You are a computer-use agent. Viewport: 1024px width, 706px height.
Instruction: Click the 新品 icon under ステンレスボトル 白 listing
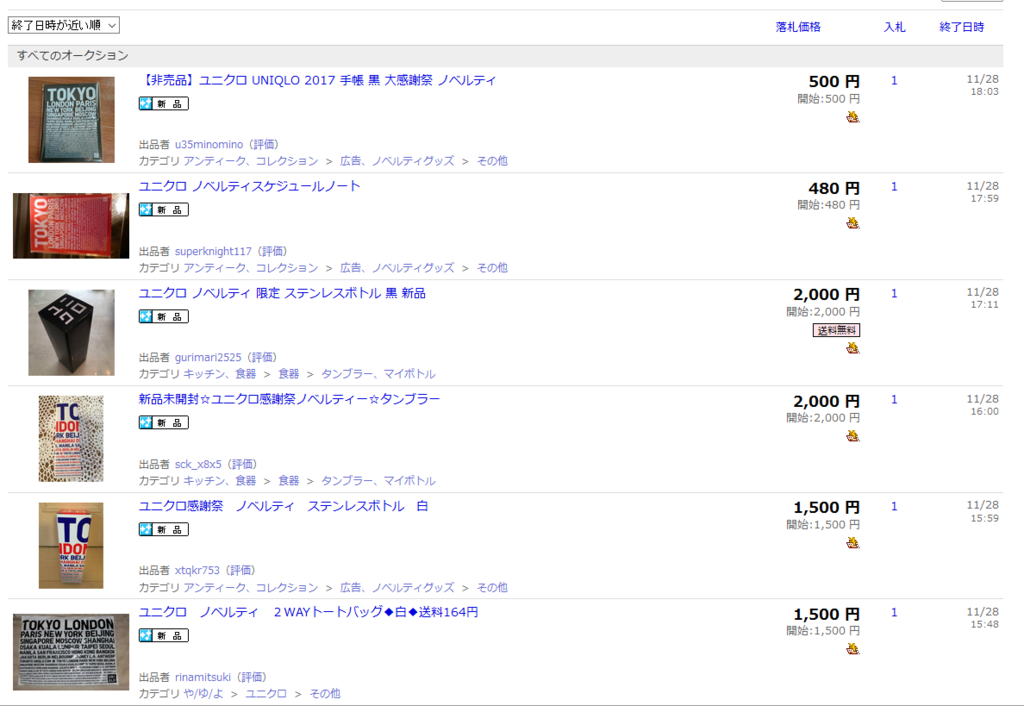(x=163, y=529)
